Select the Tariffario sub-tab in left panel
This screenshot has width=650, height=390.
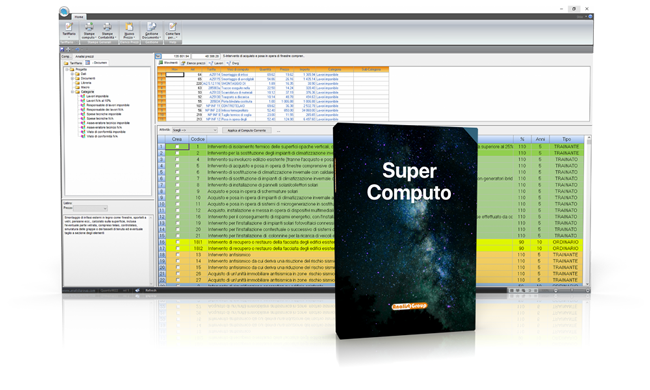pos(73,63)
